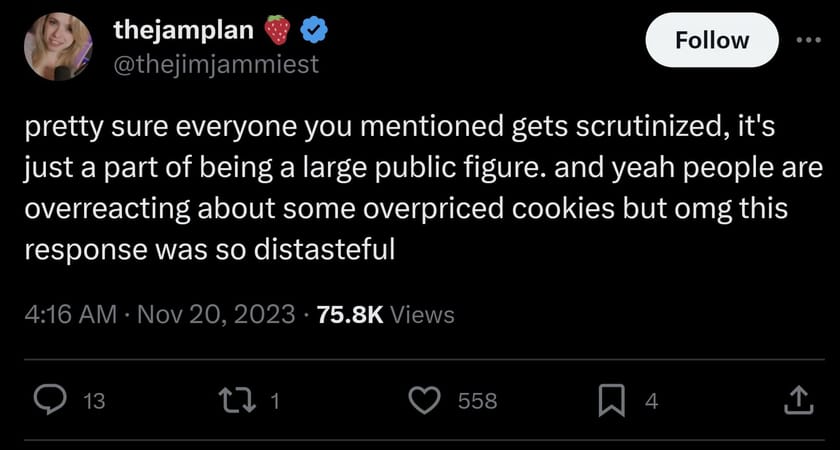
Task: Click the reply count of 13
Action: 92,402
